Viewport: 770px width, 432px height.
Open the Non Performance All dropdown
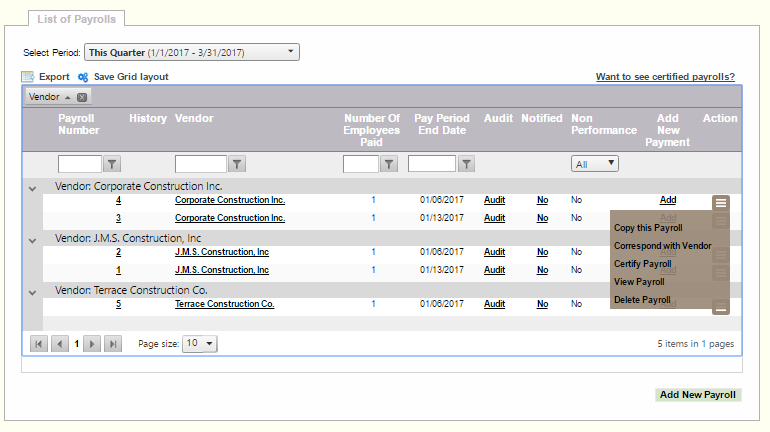(595, 164)
